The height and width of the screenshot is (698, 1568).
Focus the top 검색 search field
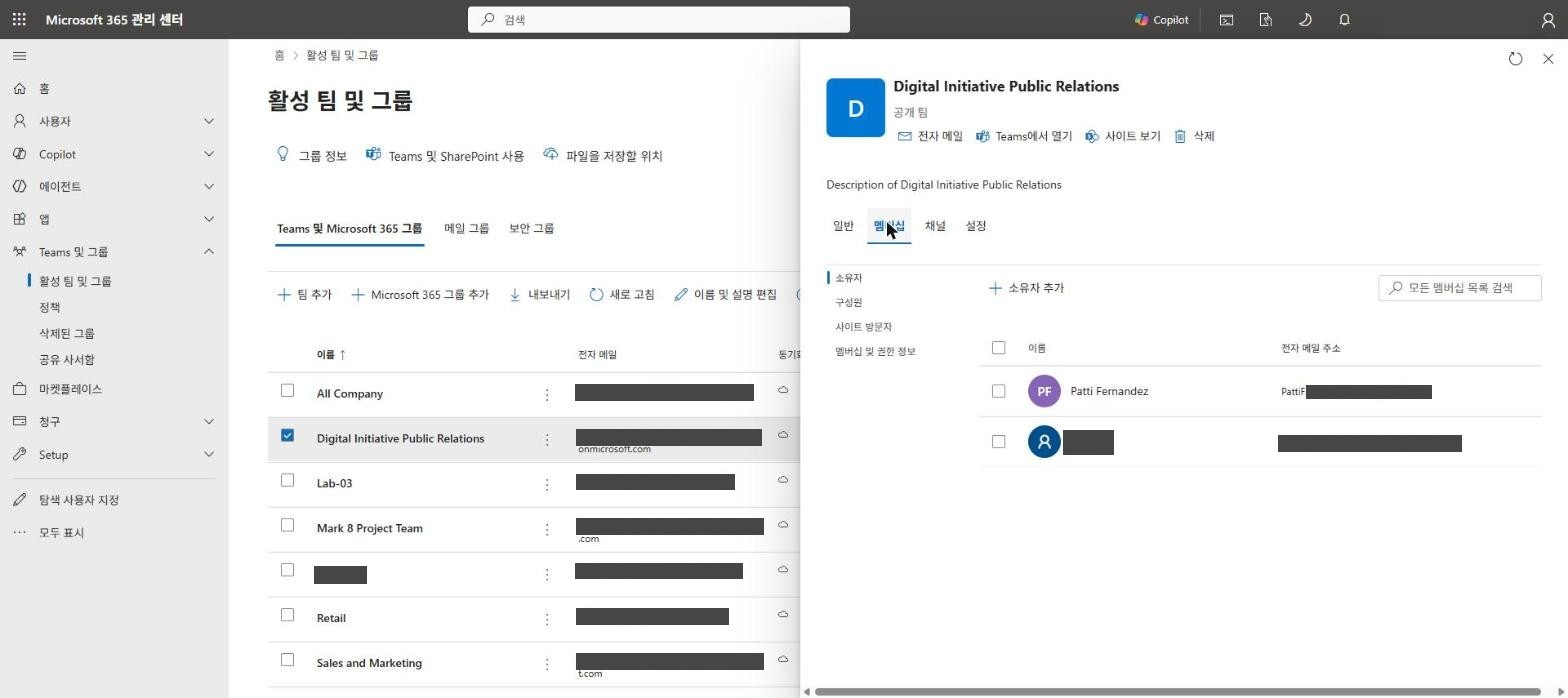coord(659,19)
